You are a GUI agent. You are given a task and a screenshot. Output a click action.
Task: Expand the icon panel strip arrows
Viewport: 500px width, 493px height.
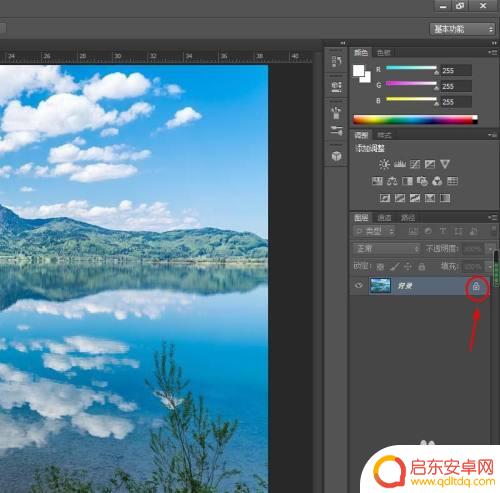click(x=343, y=43)
